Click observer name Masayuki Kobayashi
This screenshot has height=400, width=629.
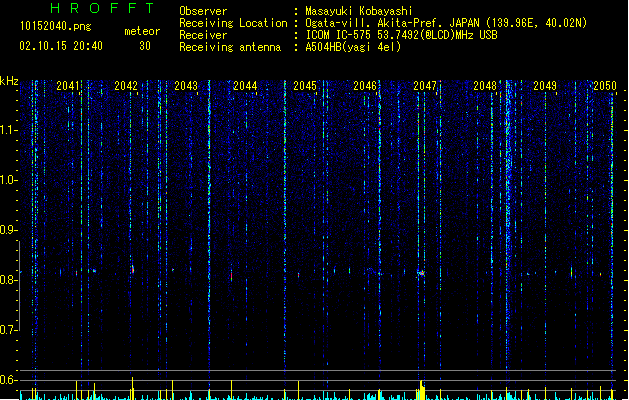pos(359,11)
